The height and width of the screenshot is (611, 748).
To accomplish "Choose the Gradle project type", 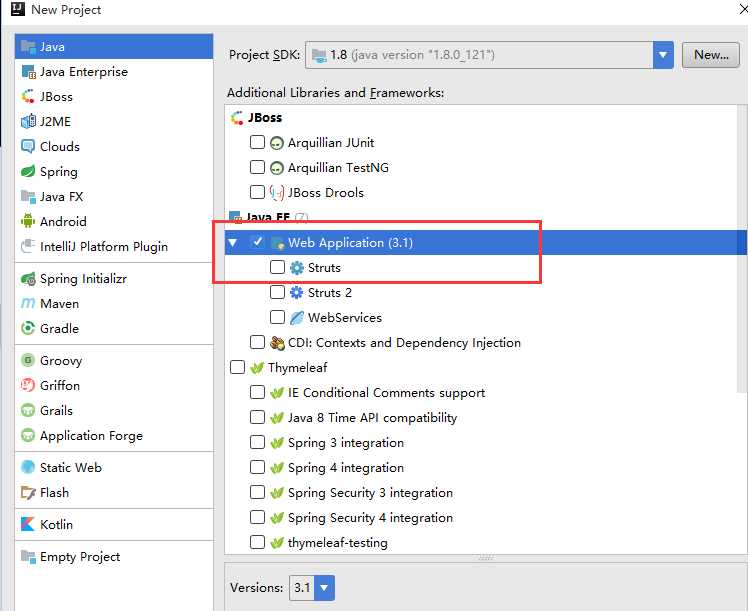I will (x=114, y=328).
